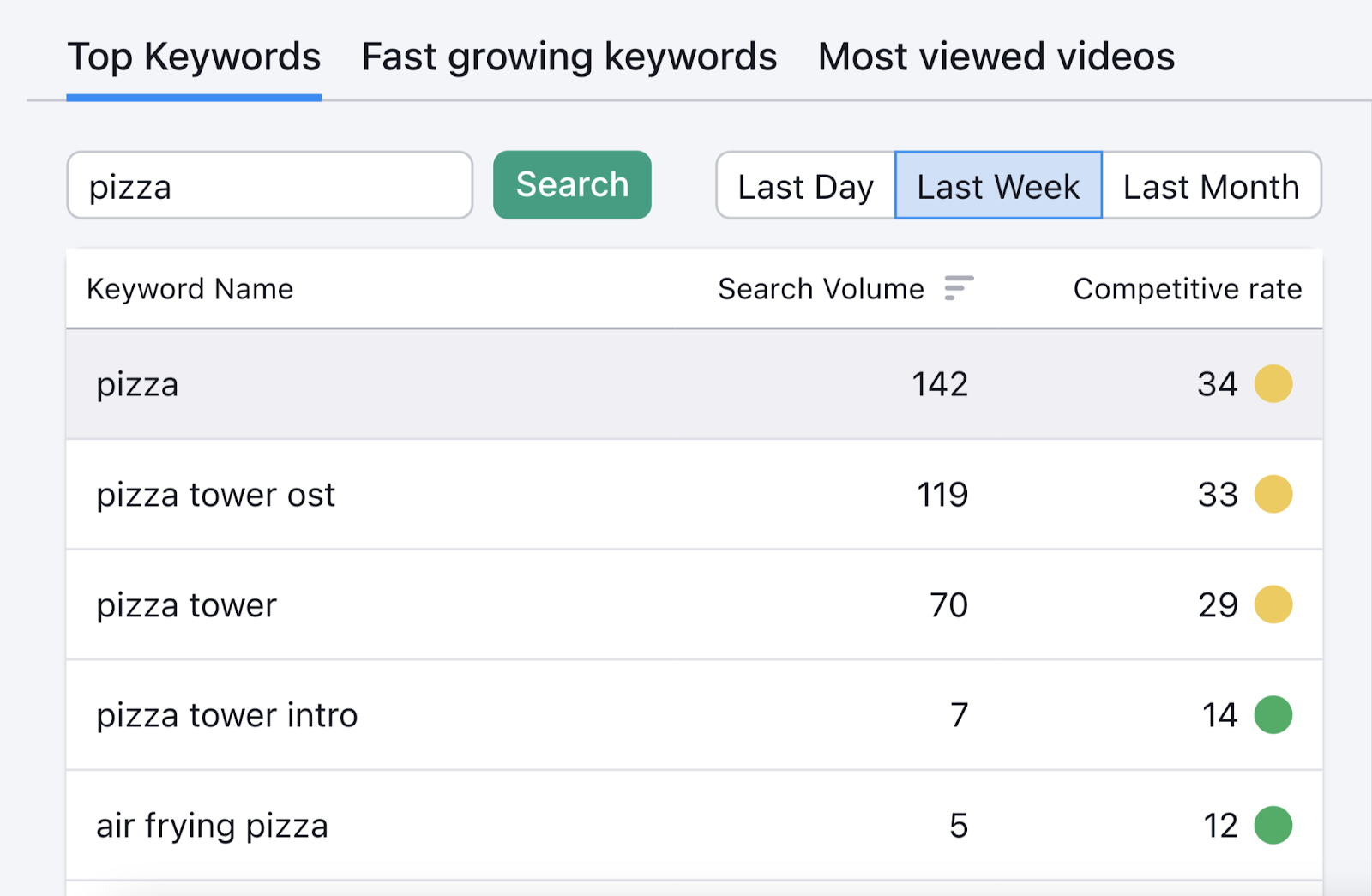This screenshot has height=896, width=1372.
Task: Open the pizza tower ost keyword row
Action: coord(514,494)
